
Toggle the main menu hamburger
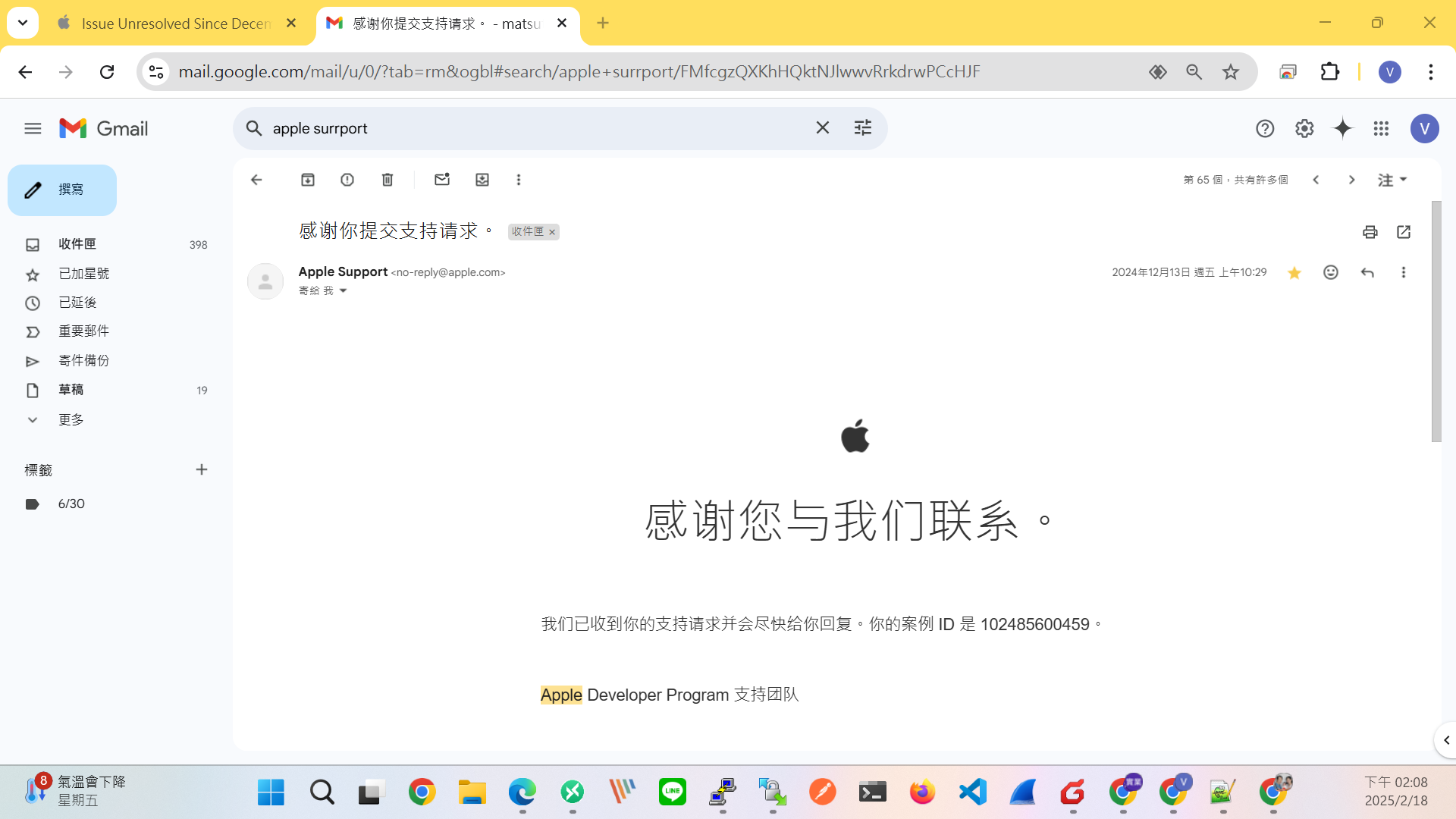[x=33, y=128]
